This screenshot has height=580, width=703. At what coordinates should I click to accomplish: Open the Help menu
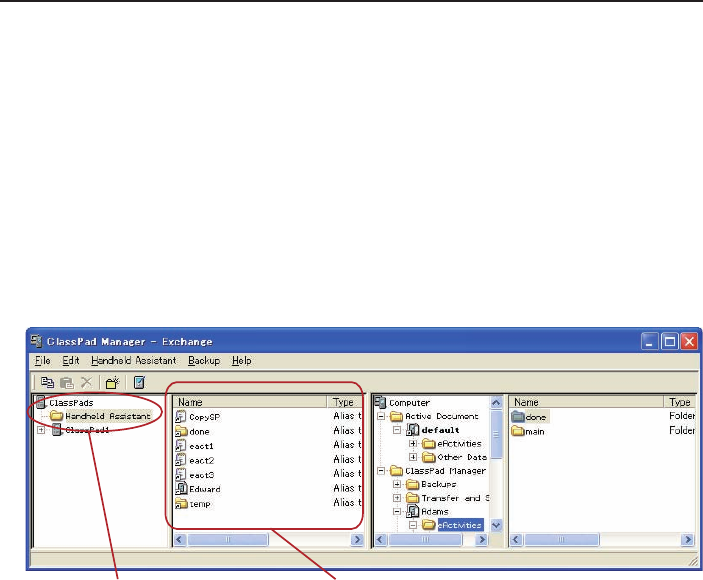pos(241,360)
